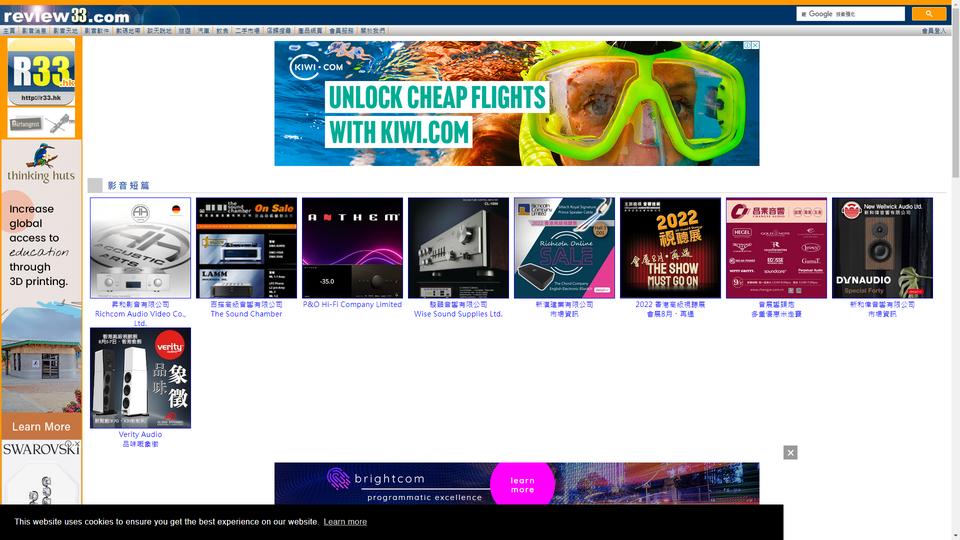Image resolution: width=960 pixels, height=540 pixels.
Task: Open the pink 昌業音響 brands thumbnail
Action: pyautogui.click(x=776, y=248)
